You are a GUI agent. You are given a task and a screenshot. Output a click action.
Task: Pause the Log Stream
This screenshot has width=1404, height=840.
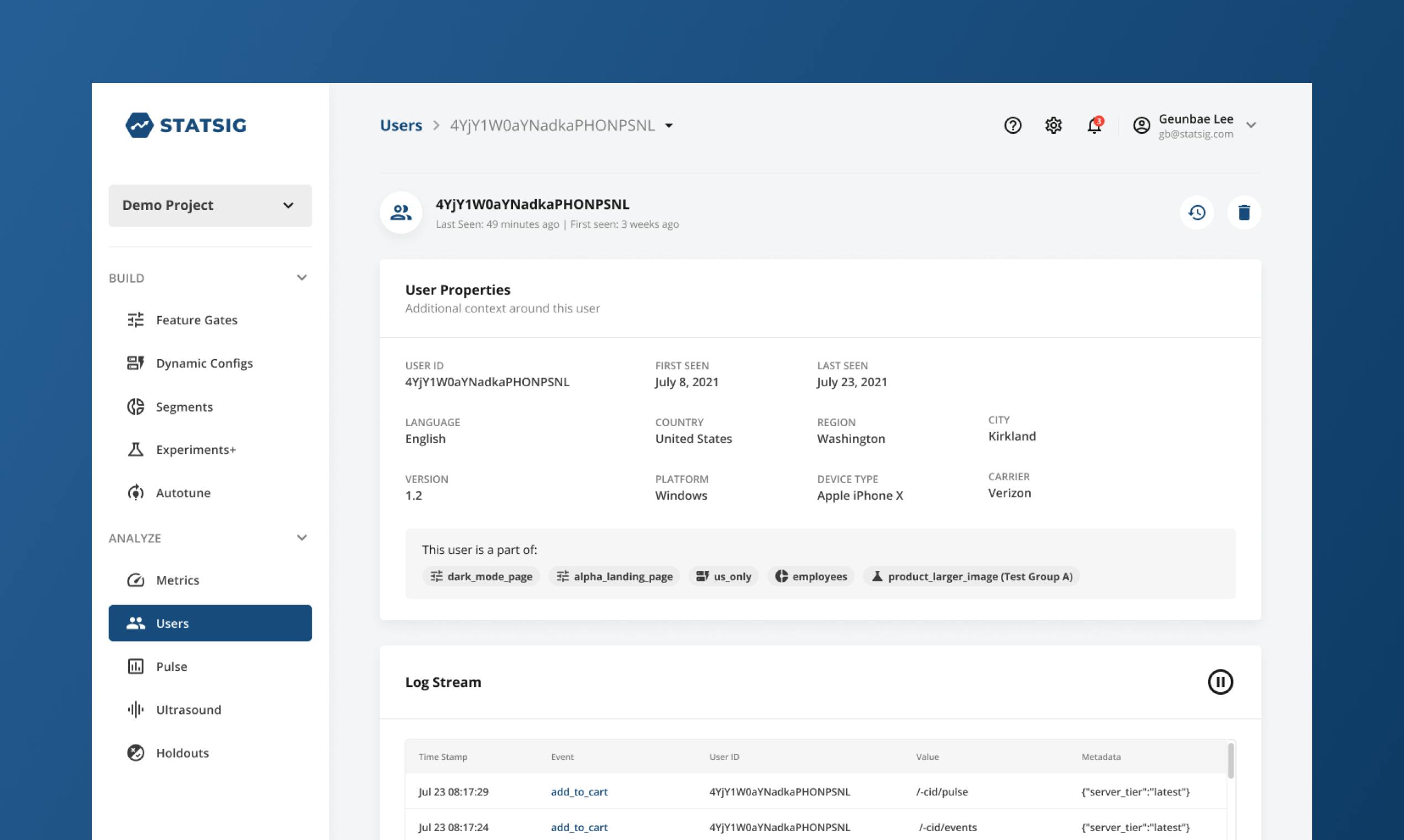1220,681
